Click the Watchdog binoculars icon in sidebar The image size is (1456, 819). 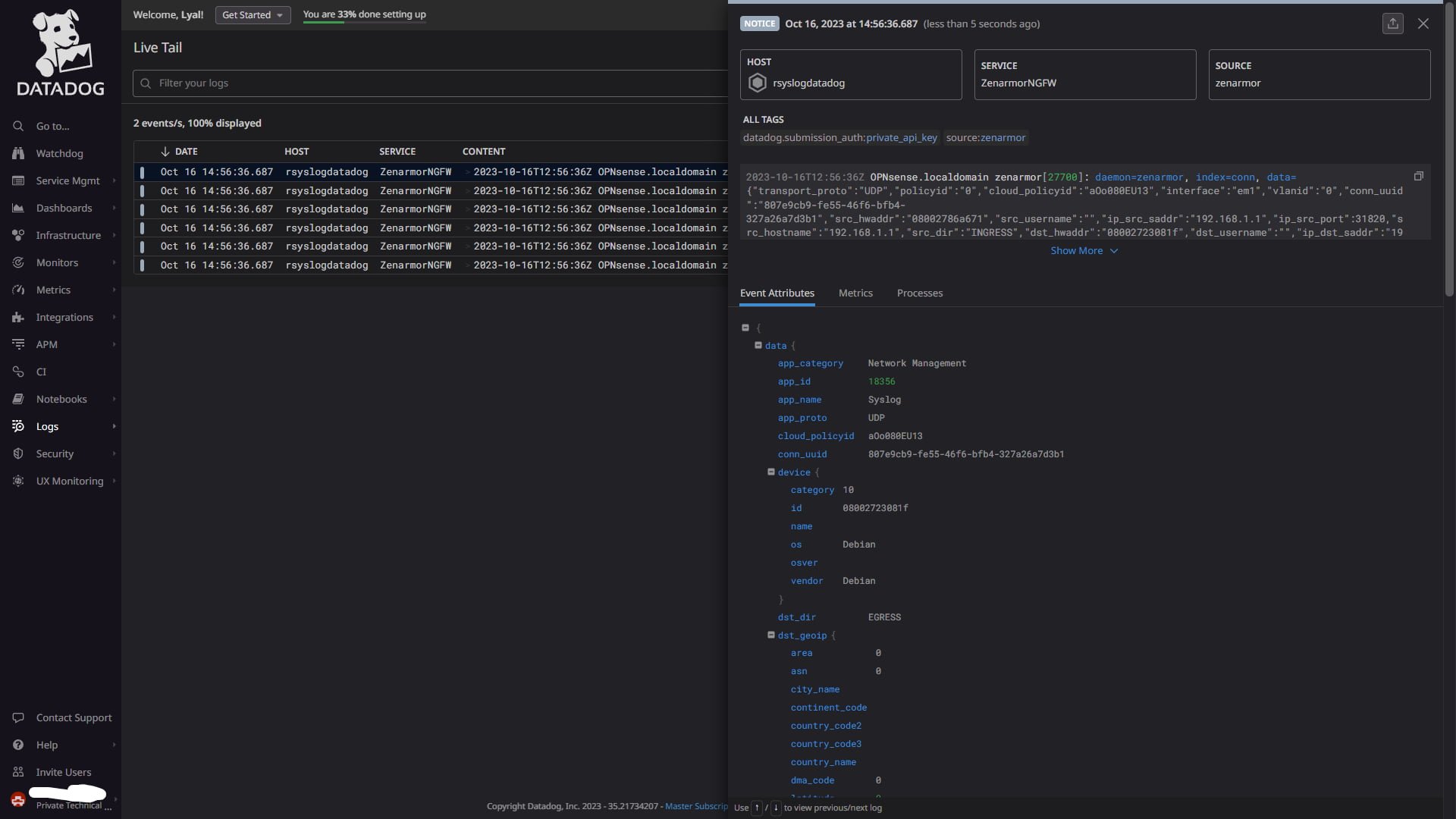[x=18, y=153]
